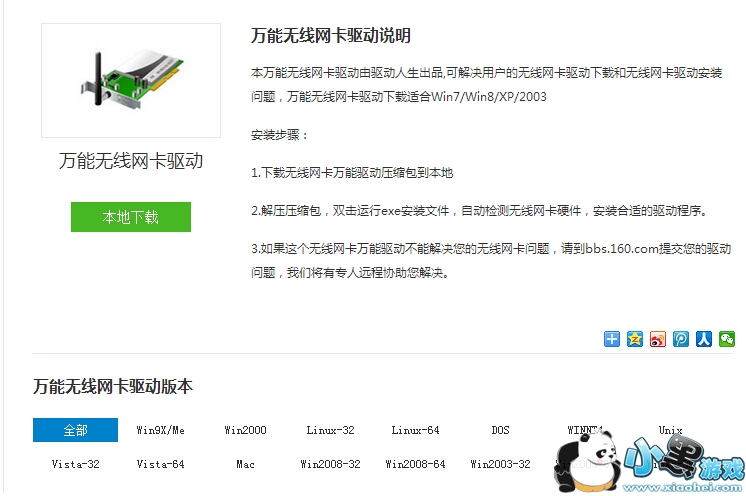This screenshot has width=746, height=496.
Task: Select the Vista-32 version filter
Action: pos(75,464)
